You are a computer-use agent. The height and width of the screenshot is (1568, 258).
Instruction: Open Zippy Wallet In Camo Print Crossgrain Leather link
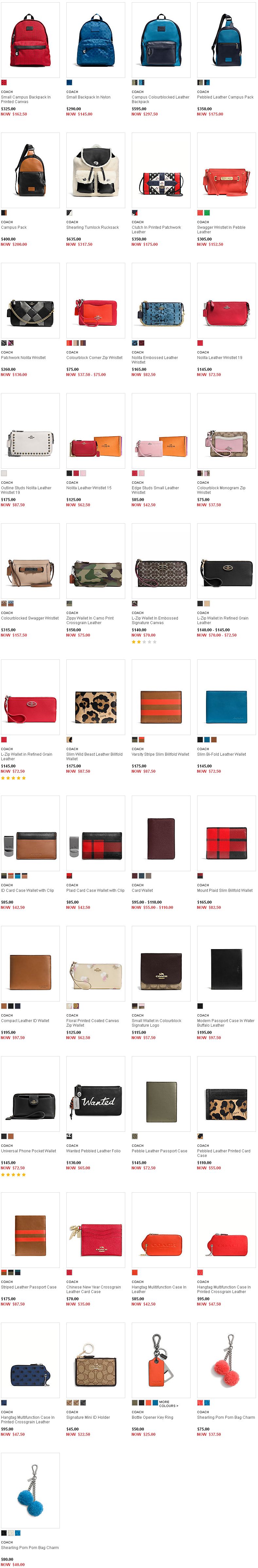tap(90, 620)
